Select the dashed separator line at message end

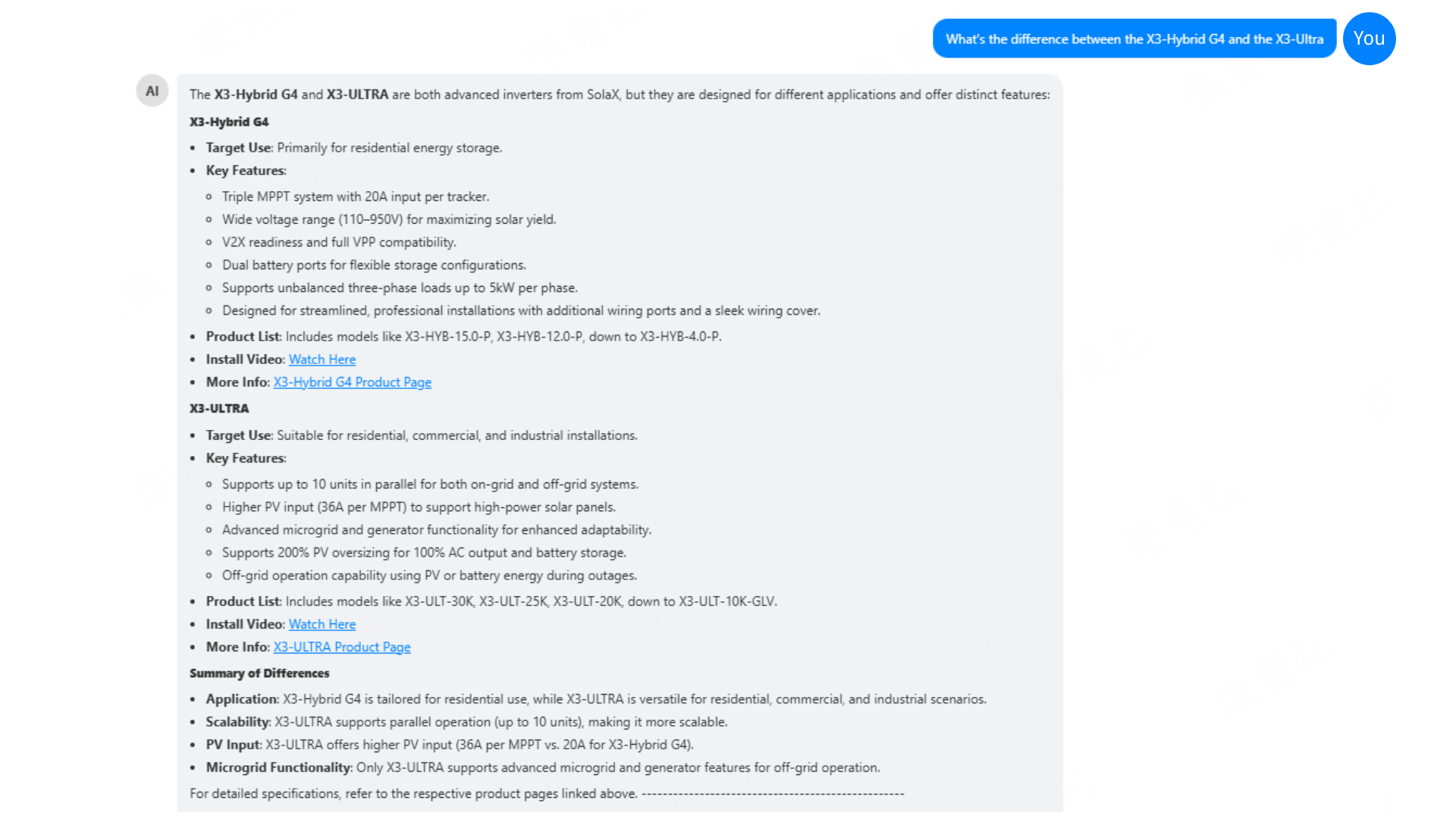pyautogui.click(x=772, y=793)
